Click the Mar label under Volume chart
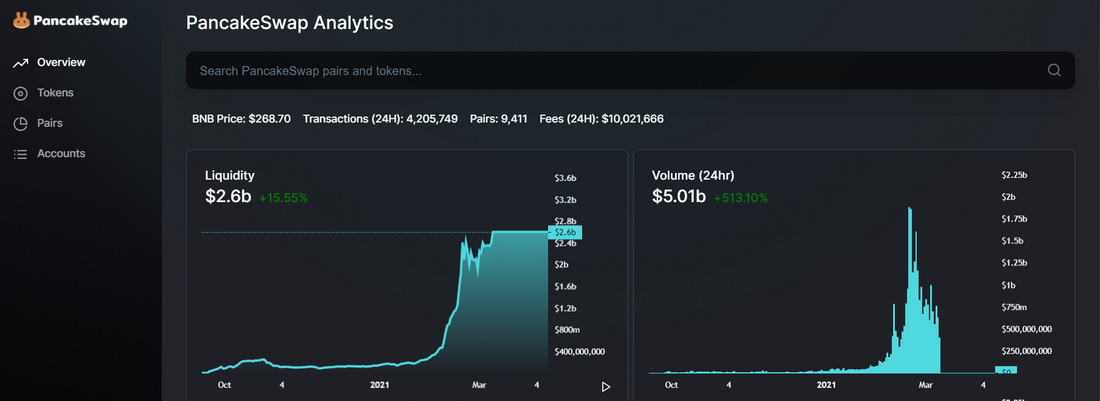 (925, 386)
